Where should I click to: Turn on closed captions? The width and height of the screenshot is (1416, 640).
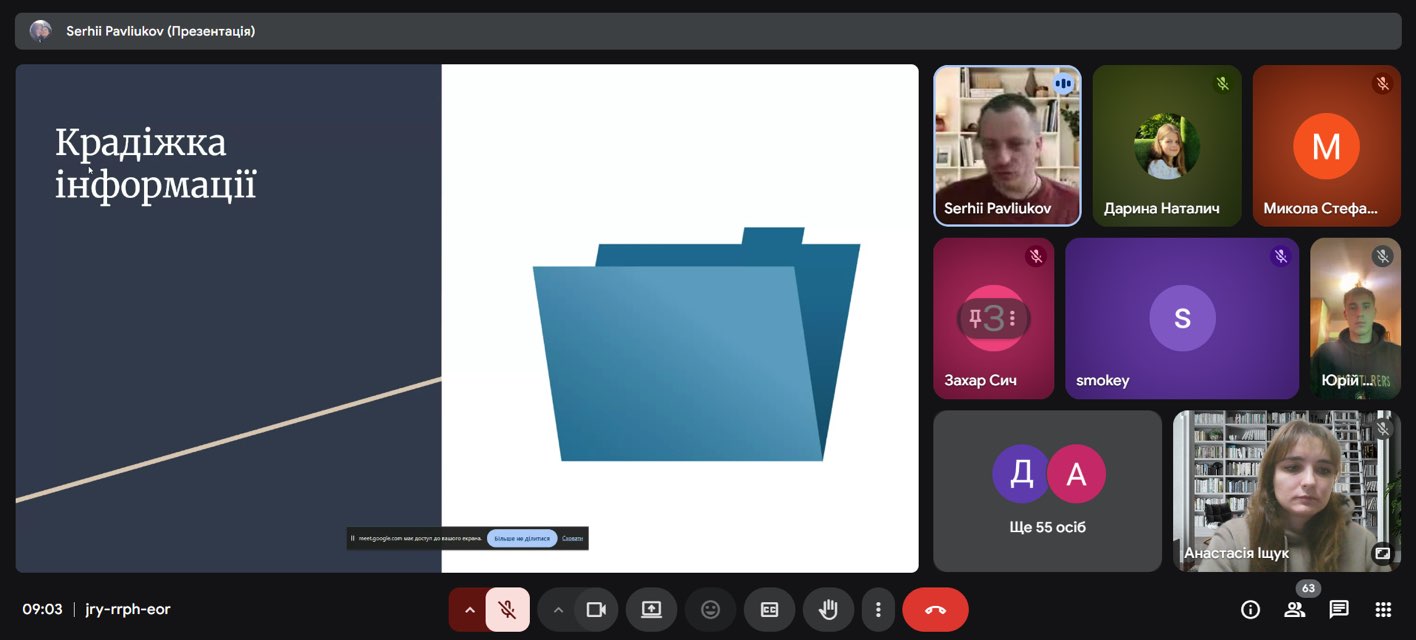click(x=769, y=609)
